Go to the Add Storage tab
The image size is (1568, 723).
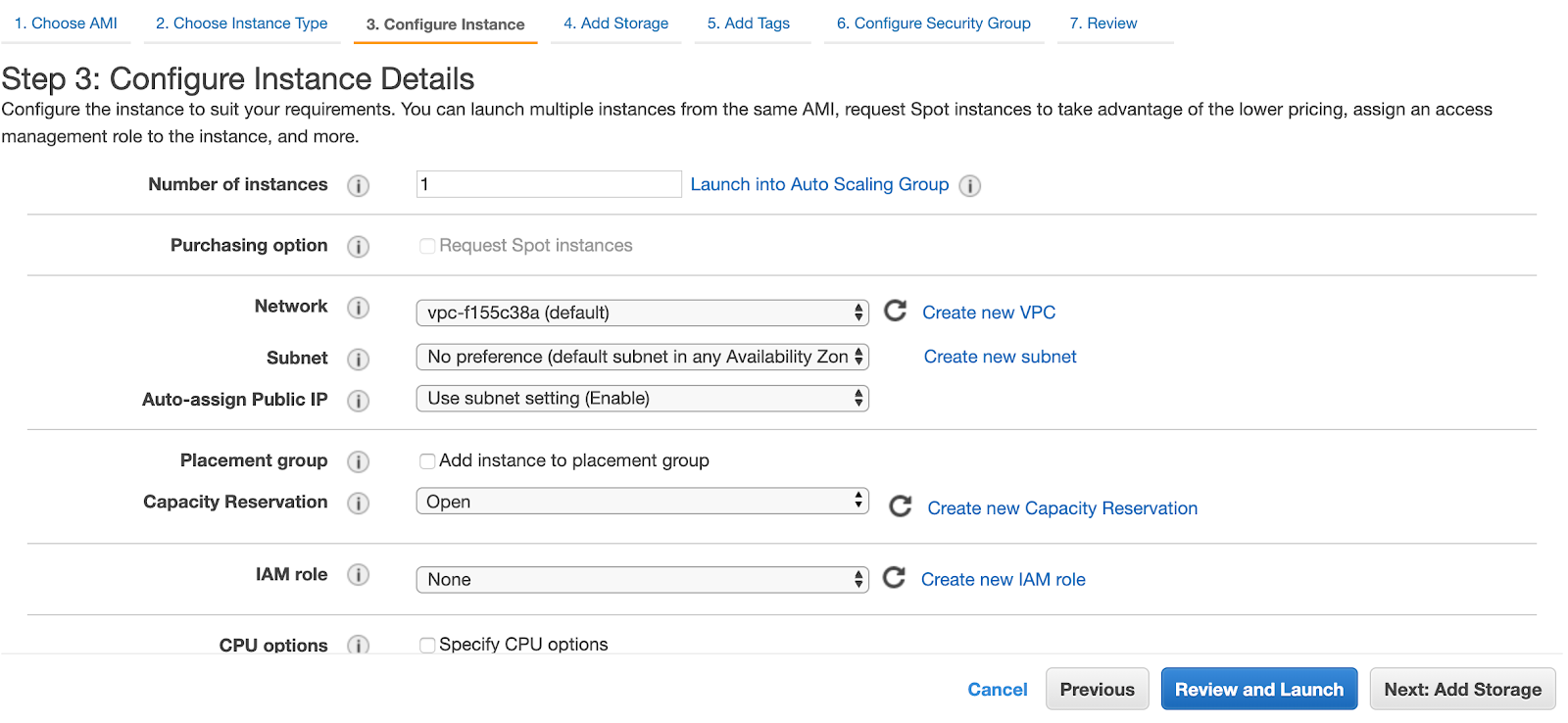tap(615, 24)
